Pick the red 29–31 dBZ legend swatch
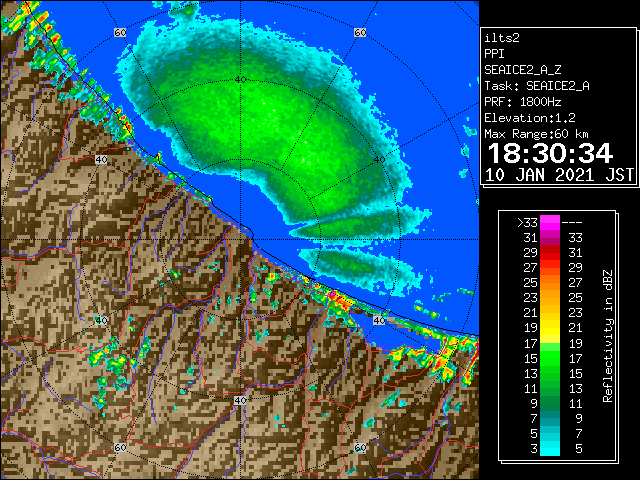The width and height of the screenshot is (640, 480). point(550,253)
